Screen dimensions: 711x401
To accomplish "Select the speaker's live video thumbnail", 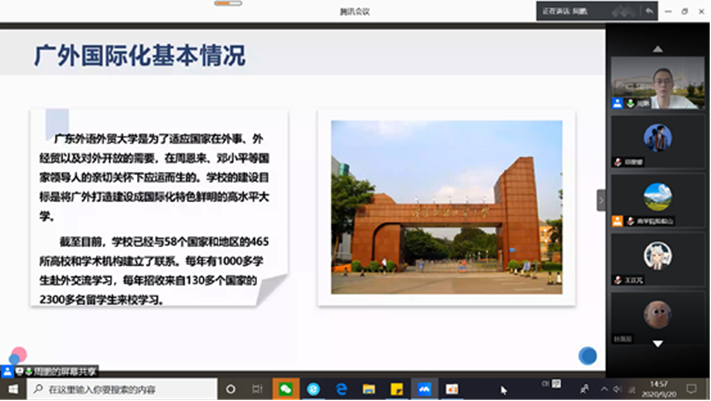I will click(x=657, y=81).
